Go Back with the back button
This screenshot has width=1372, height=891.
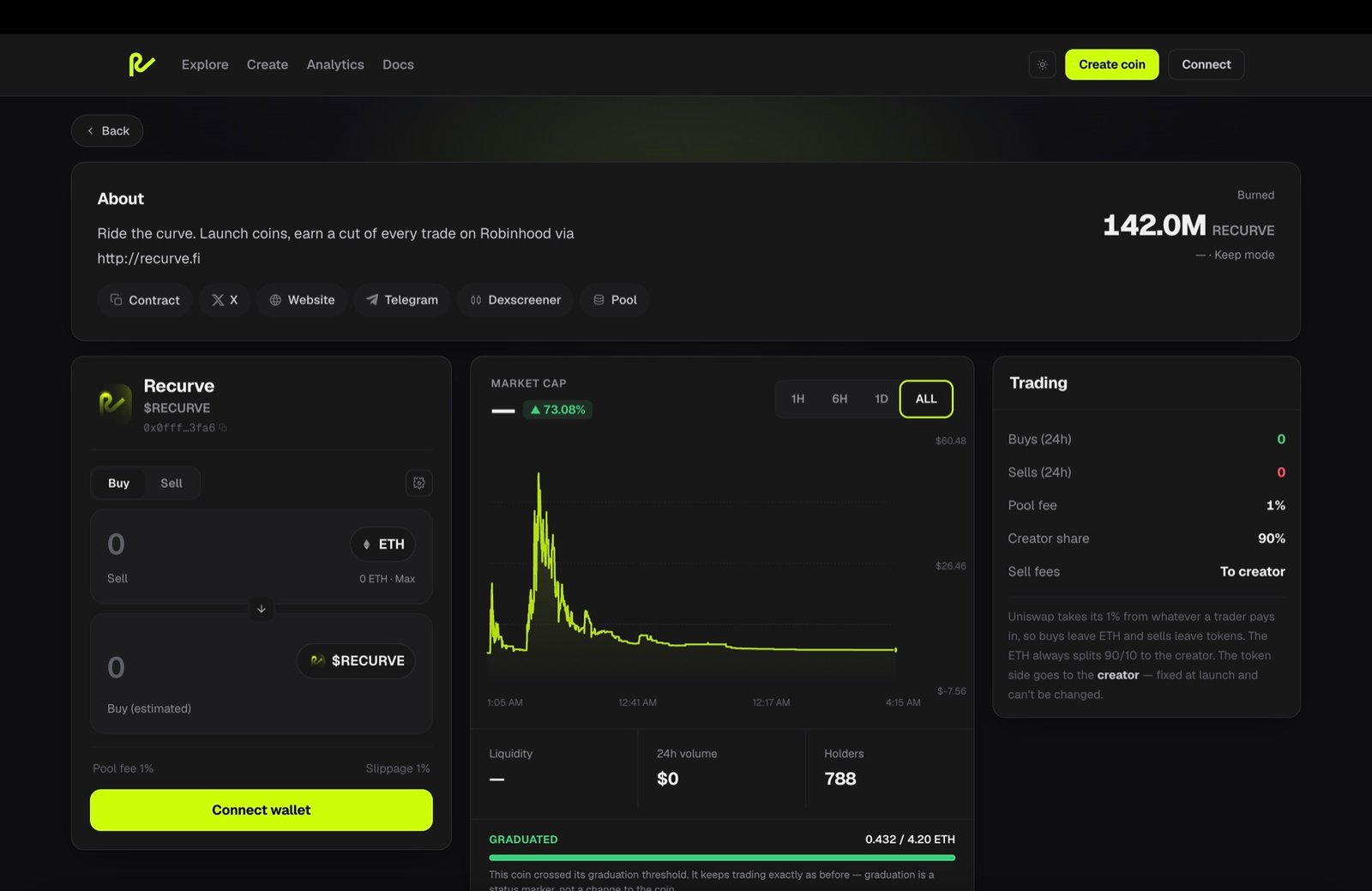click(107, 130)
